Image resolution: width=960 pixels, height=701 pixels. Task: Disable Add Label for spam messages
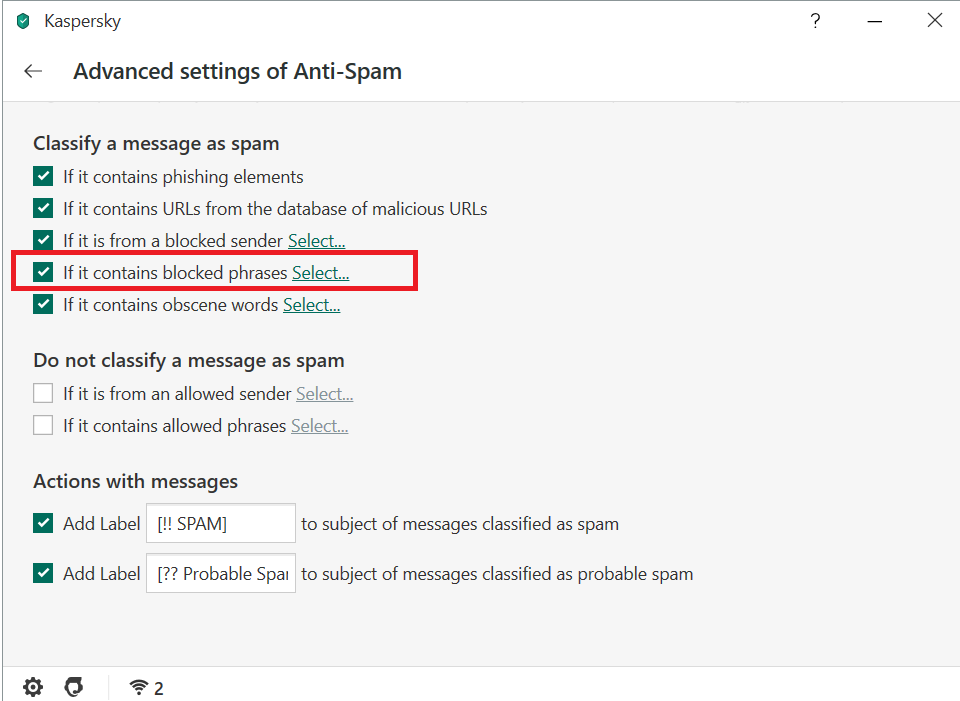(x=43, y=523)
